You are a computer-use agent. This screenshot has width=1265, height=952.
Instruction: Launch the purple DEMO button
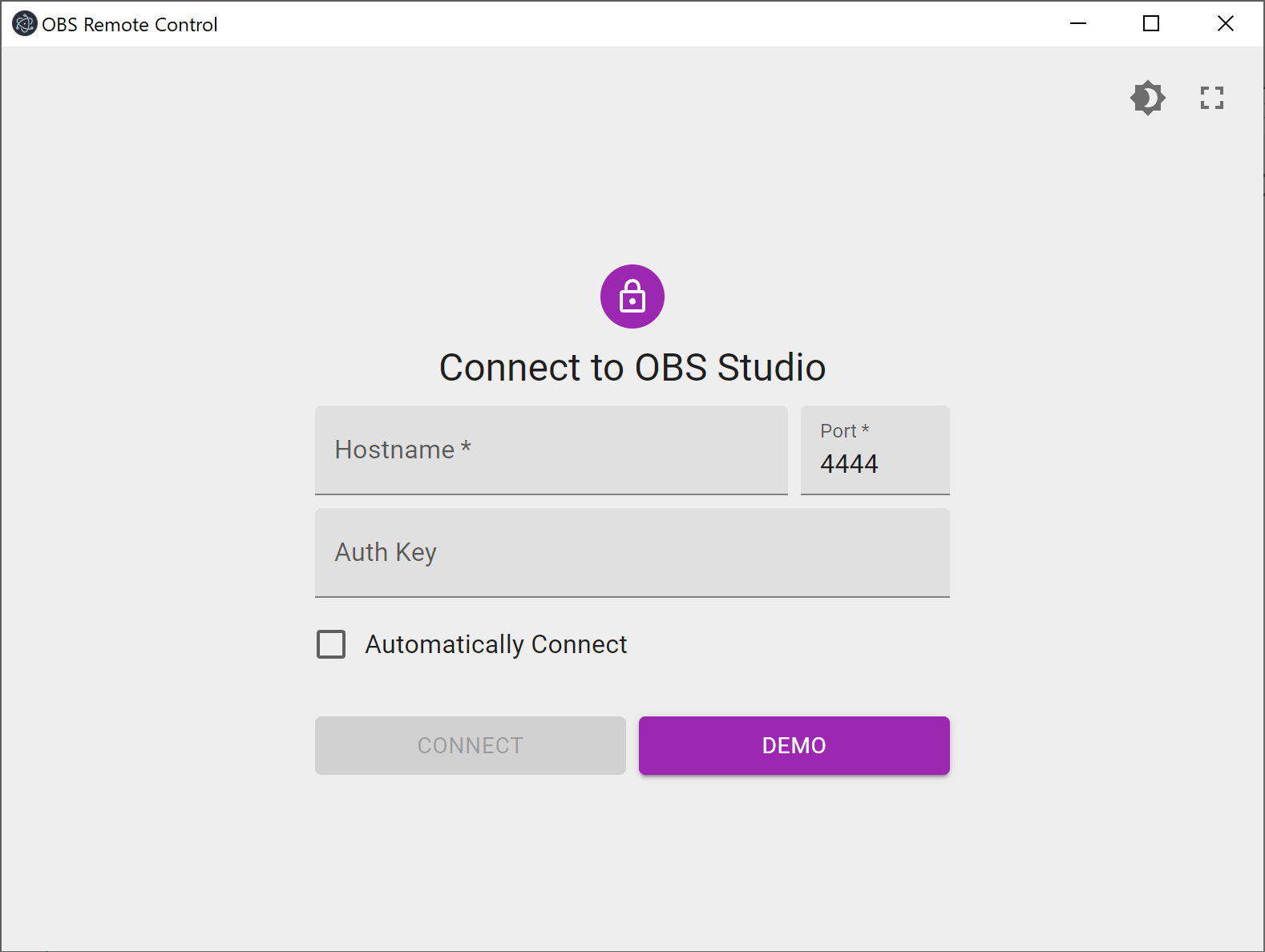click(x=794, y=745)
